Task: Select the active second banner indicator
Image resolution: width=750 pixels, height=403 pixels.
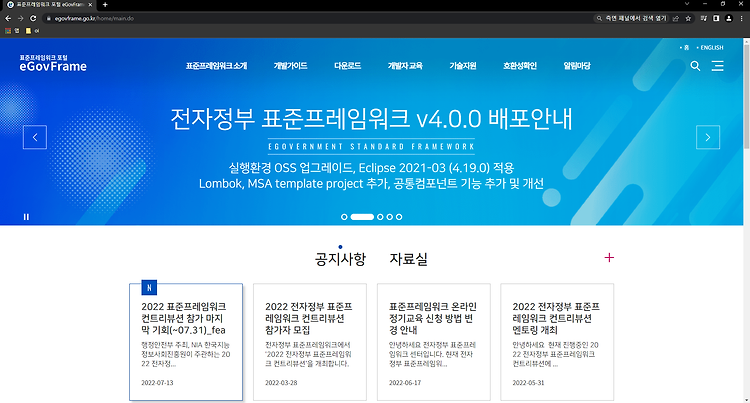Action: click(x=362, y=217)
